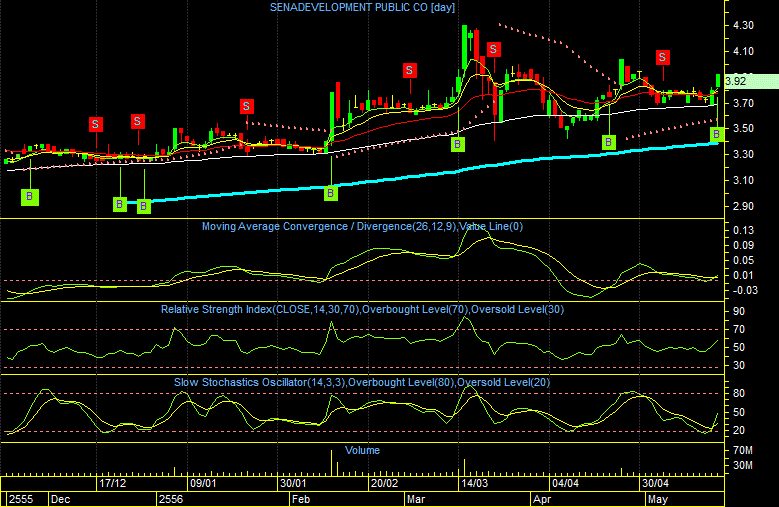Click the B buy marker in mid-May

(x=716, y=134)
